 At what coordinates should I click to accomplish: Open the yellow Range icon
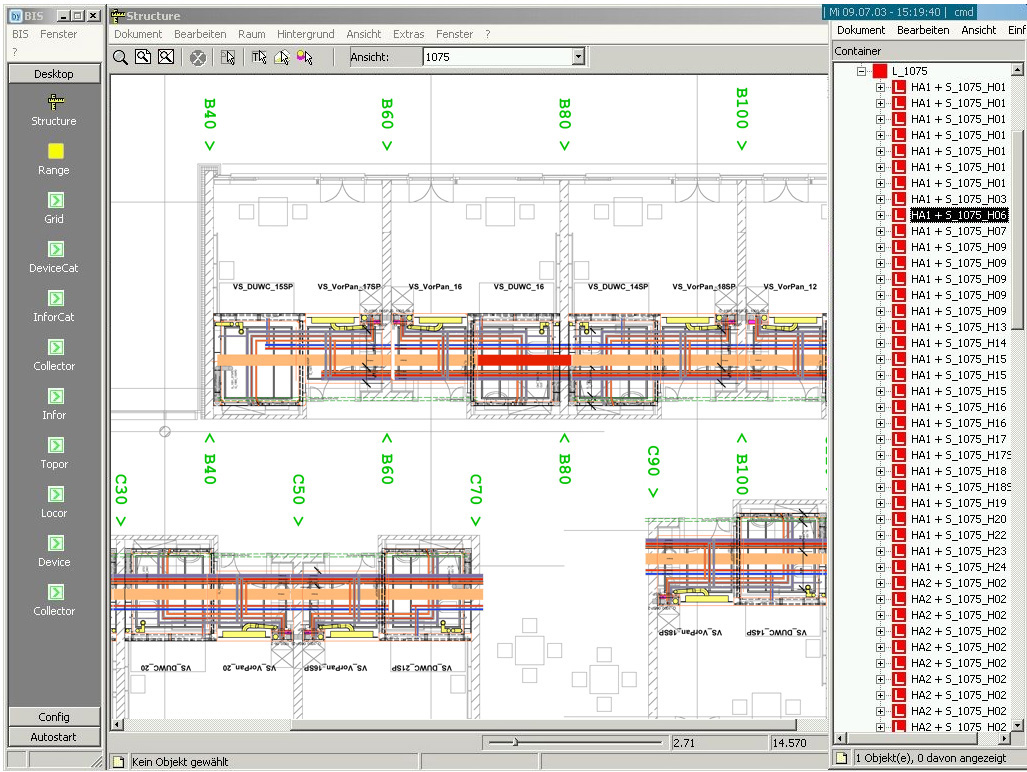pyautogui.click(x=55, y=151)
